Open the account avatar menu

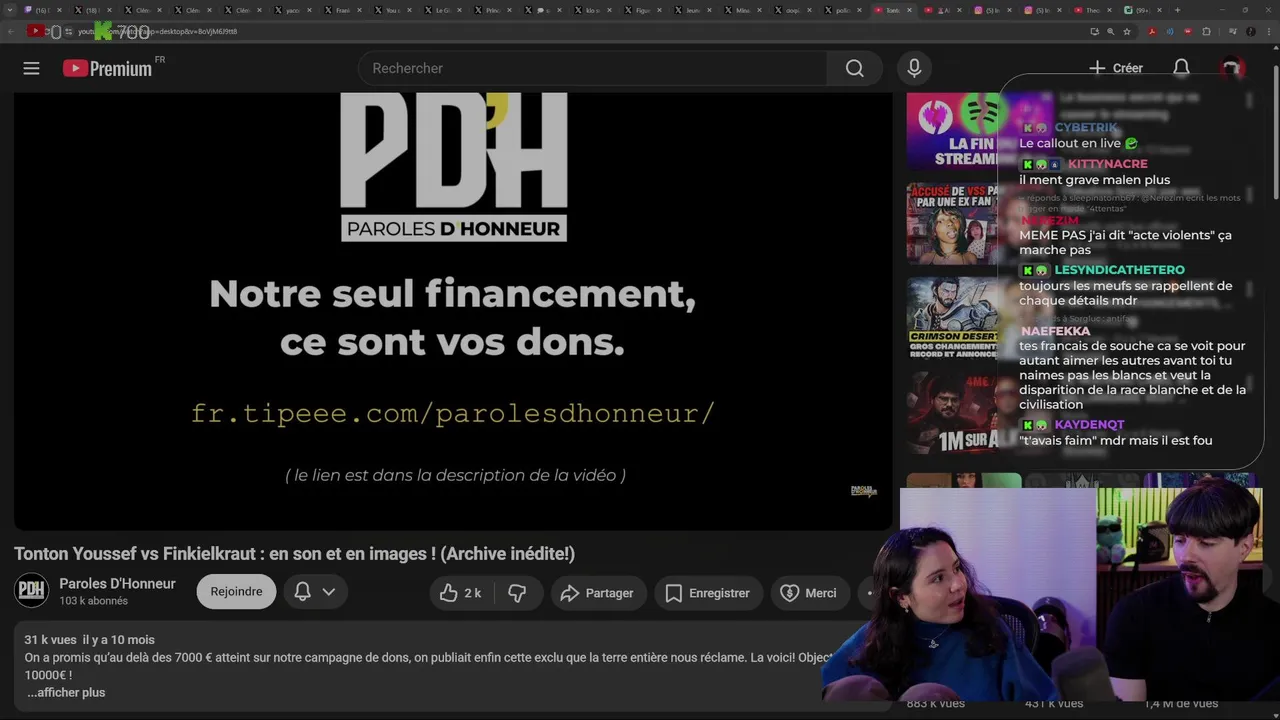(x=1231, y=68)
